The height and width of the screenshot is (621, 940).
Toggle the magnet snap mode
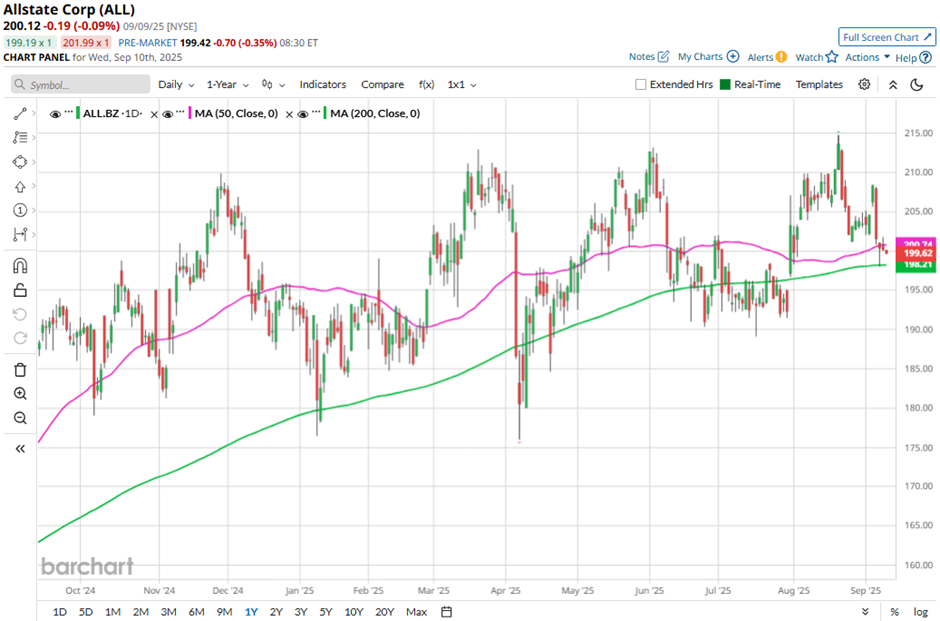click(20, 265)
